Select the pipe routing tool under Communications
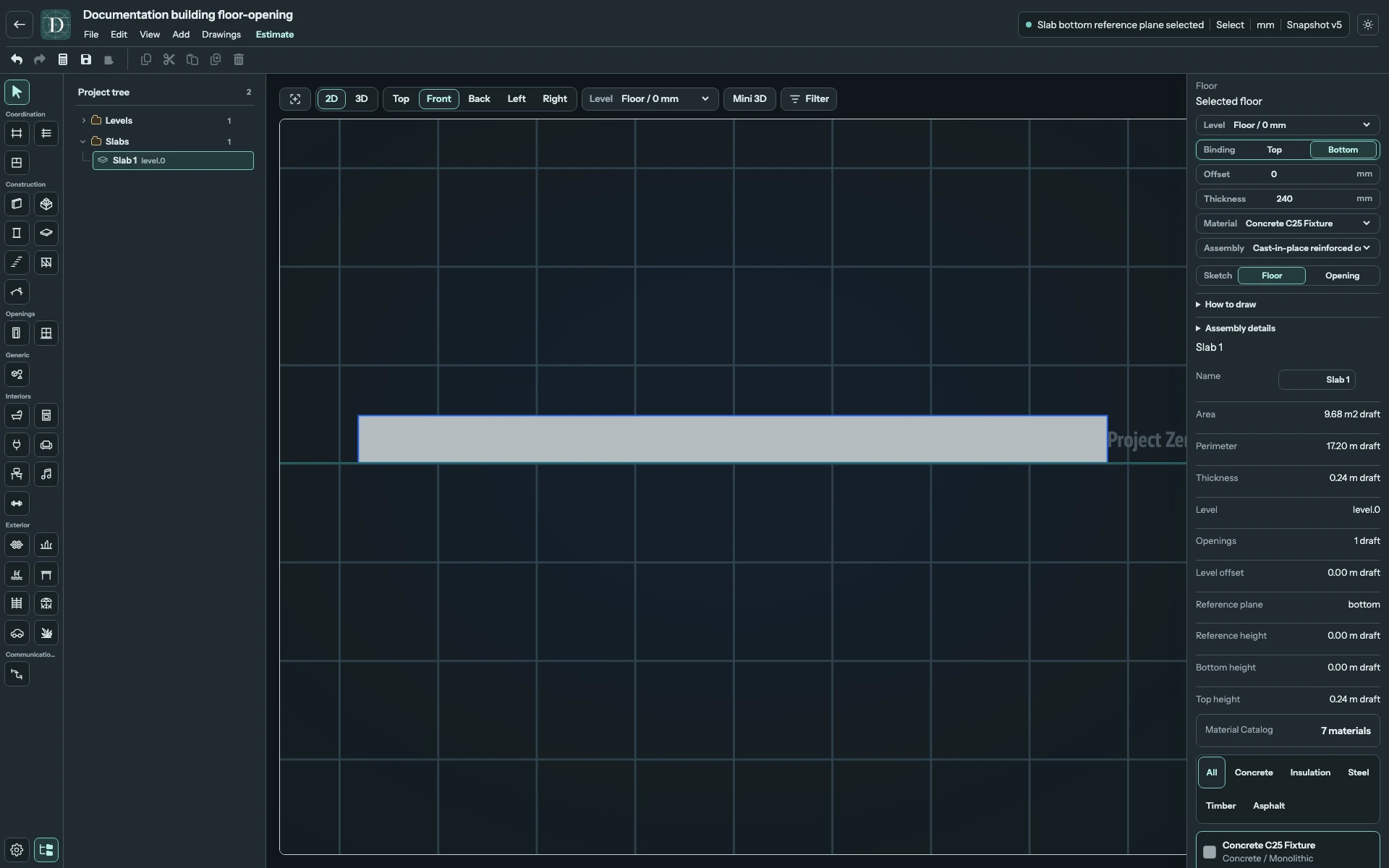1389x868 pixels. (17, 674)
